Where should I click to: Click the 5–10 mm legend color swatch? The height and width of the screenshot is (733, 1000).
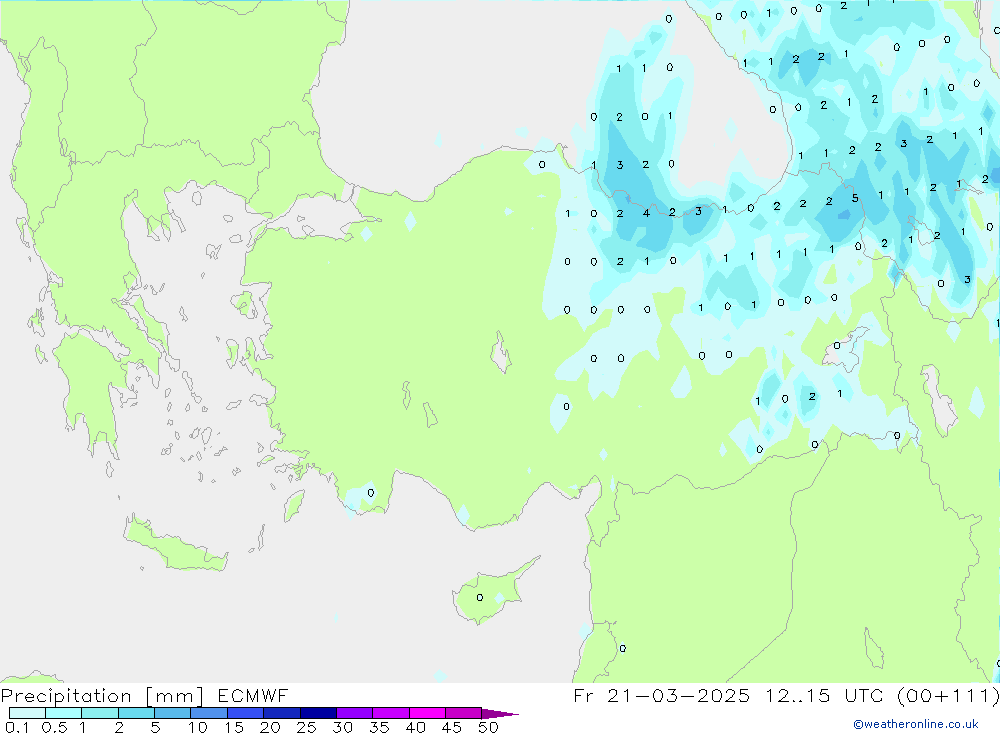point(173,713)
